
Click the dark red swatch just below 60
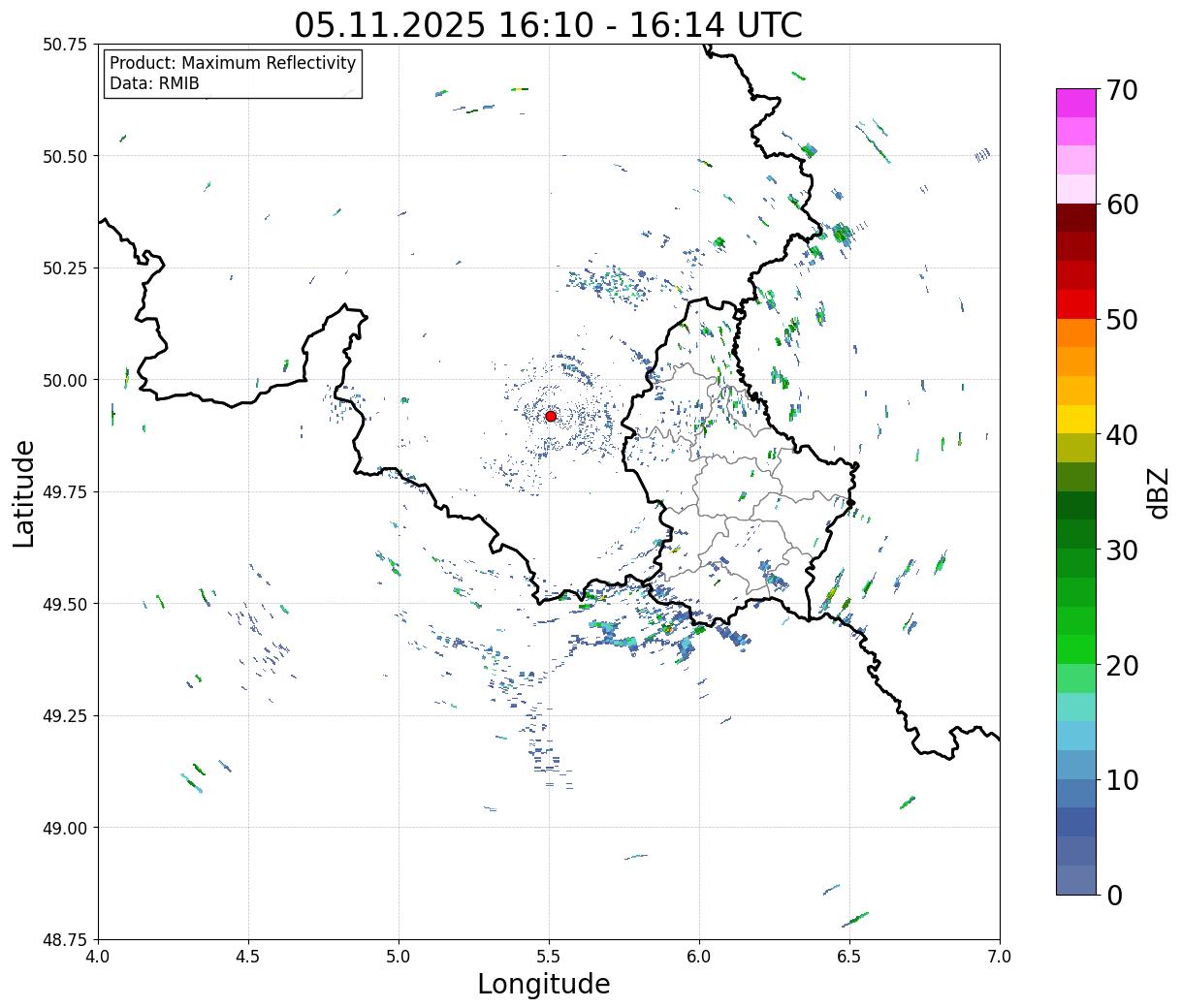click(x=1076, y=217)
